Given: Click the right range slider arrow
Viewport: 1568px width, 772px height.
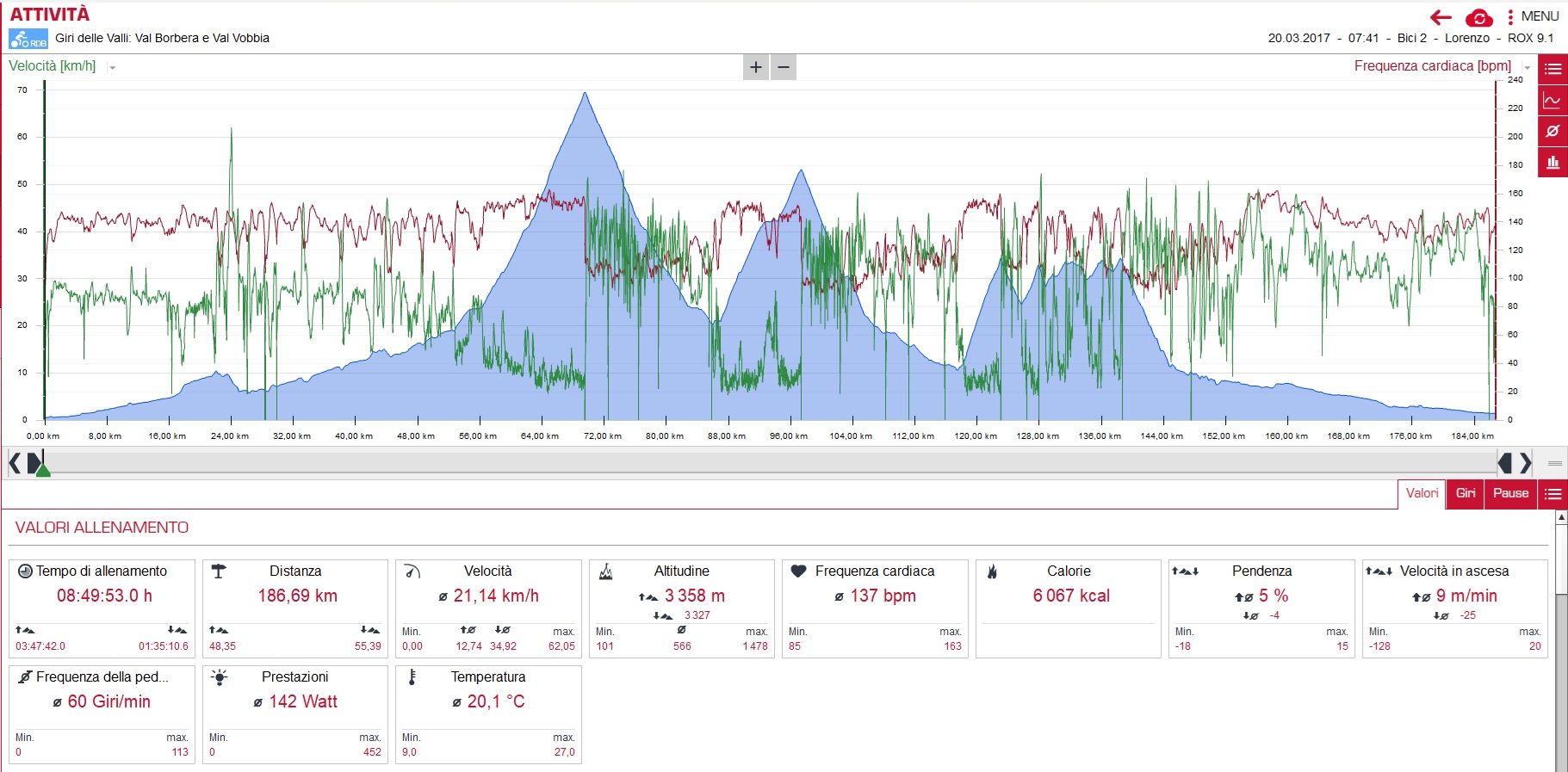Looking at the screenshot, I should (x=1526, y=463).
